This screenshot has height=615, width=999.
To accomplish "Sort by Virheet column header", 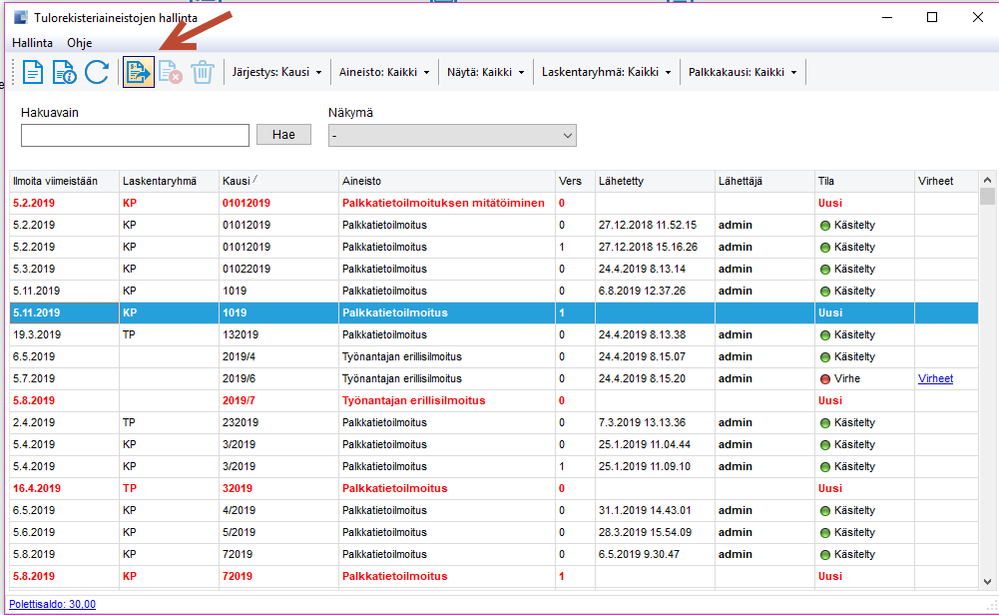I will (946, 181).
